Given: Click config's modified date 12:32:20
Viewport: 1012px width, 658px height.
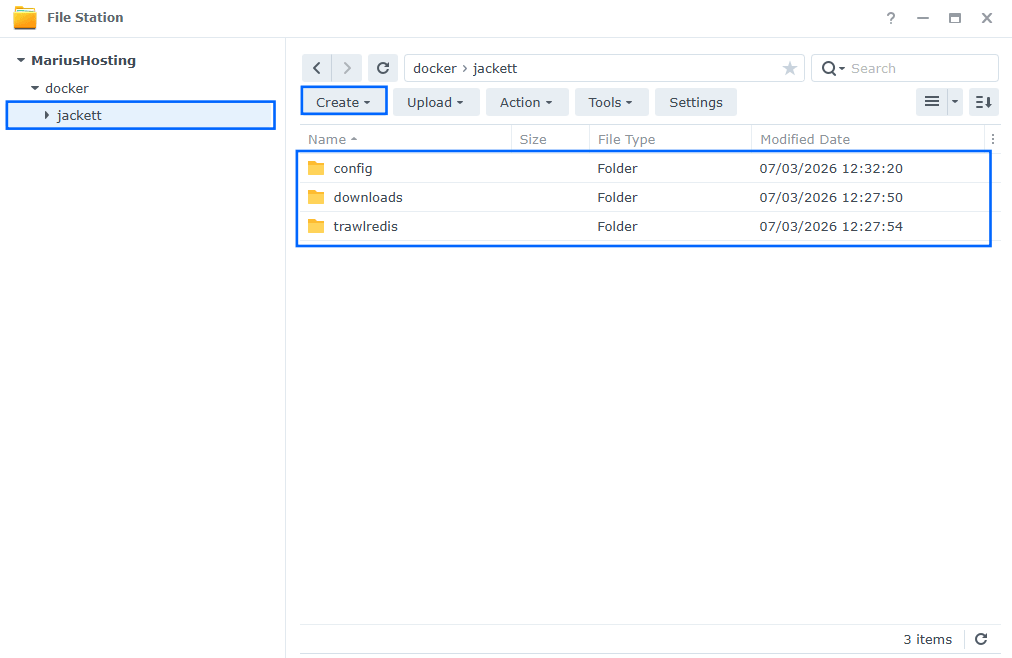Looking at the screenshot, I should (831, 168).
